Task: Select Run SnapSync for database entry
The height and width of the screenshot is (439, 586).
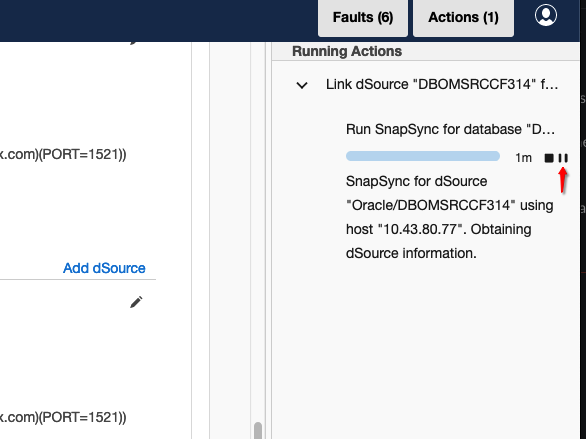Action: [450, 129]
